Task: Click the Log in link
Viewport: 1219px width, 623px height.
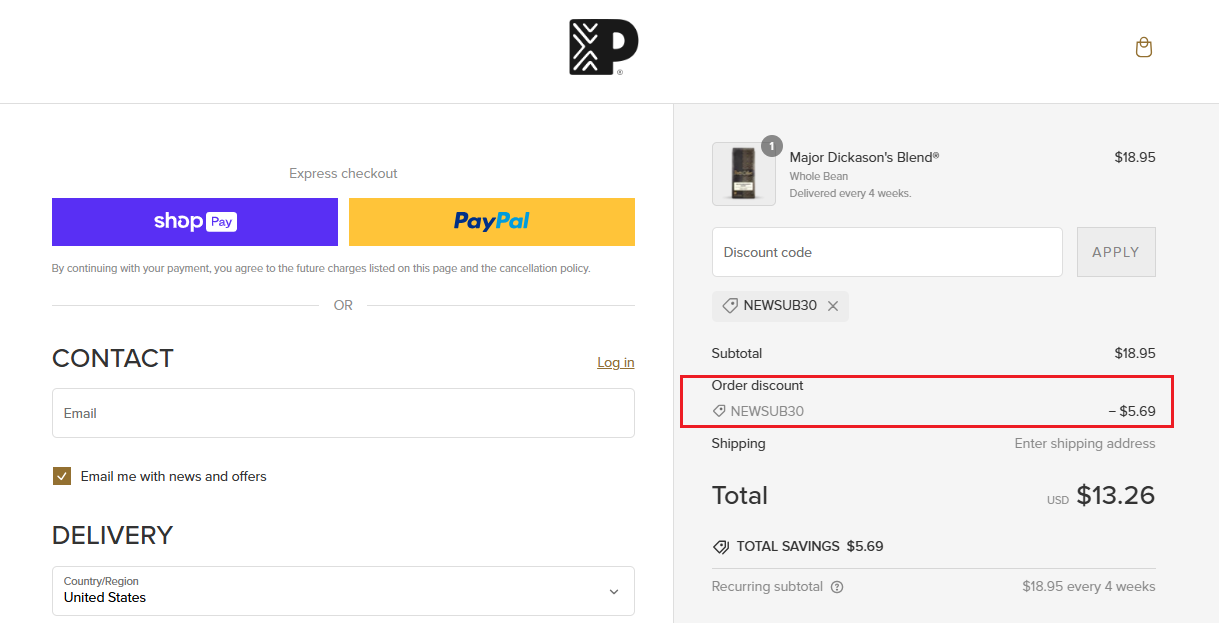Action: click(615, 362)
